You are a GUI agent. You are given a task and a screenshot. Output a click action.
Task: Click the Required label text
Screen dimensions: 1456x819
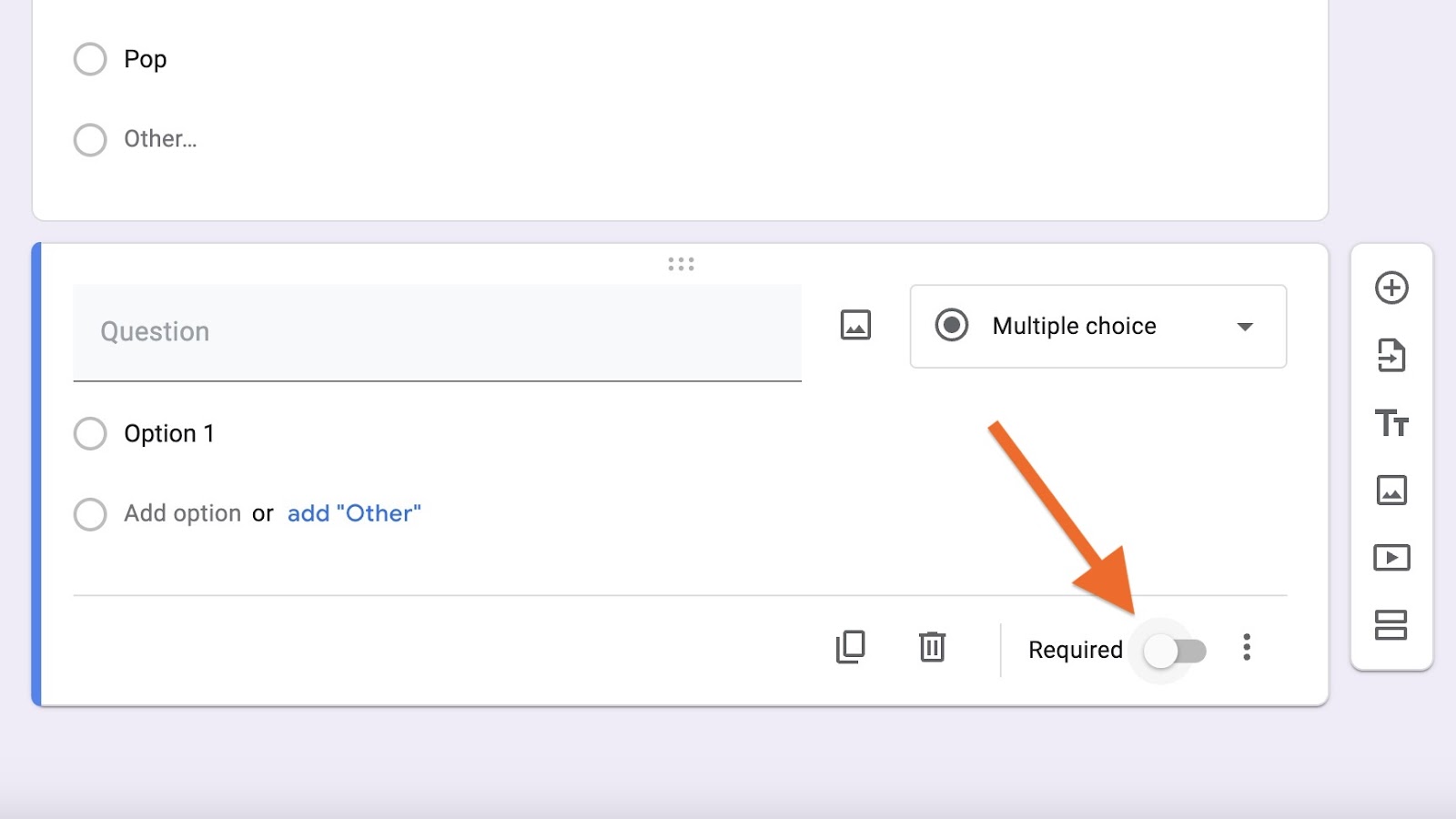(1076, 650)
